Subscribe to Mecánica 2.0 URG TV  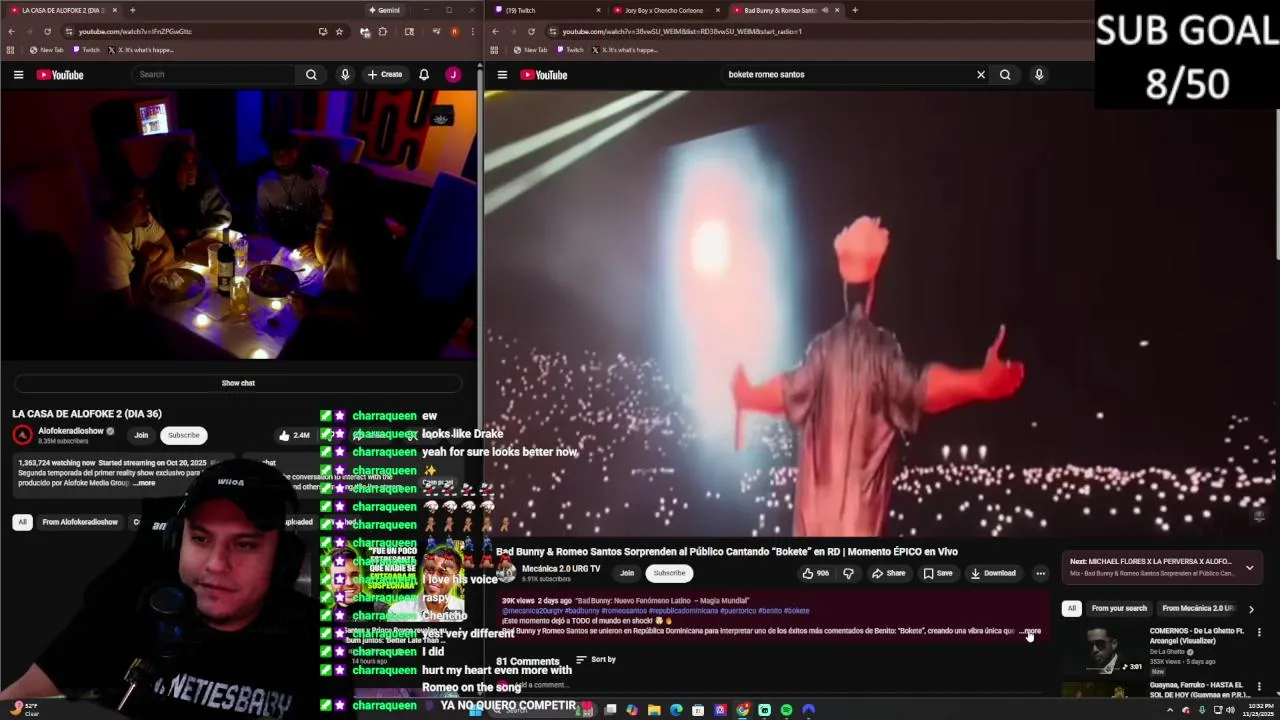pyautogui.click(x=669, y=573)
